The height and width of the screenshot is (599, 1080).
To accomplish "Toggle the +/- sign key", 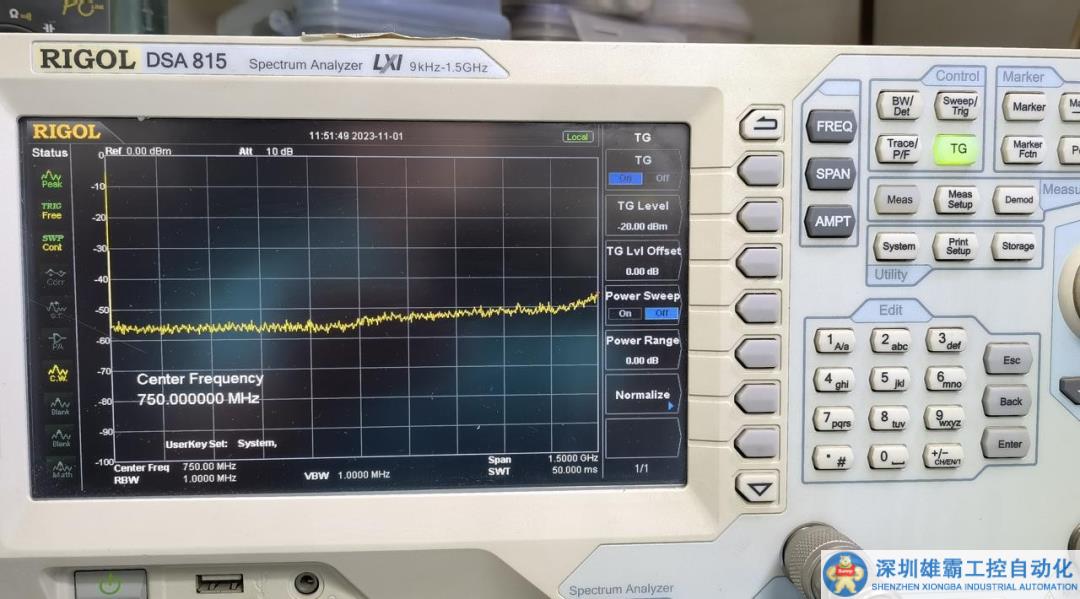I will point(943,457).
